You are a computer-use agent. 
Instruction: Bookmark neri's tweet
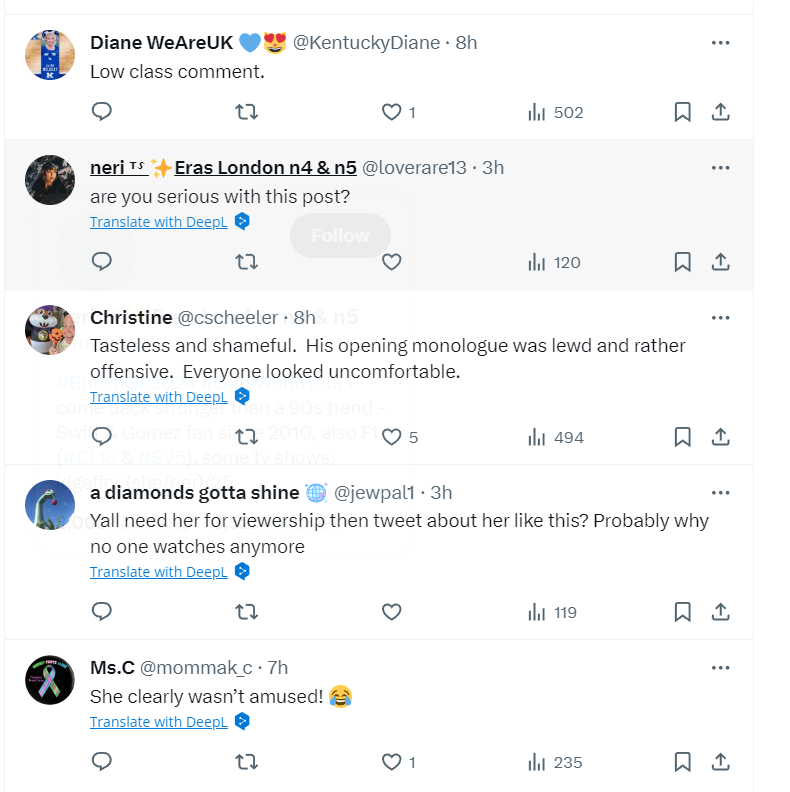click(x=682, y=262)
